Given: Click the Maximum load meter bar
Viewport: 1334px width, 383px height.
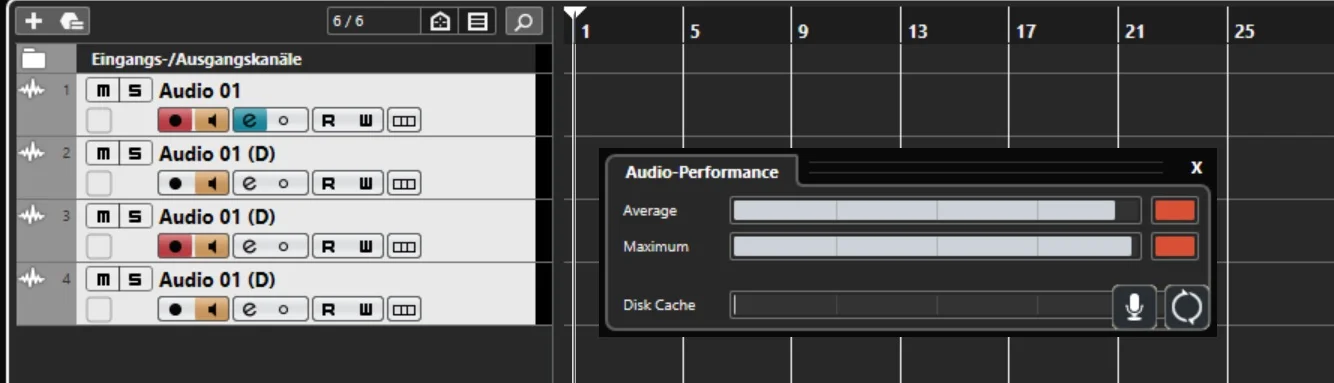Looking at the screenshot, I should (x=936, y=246).
